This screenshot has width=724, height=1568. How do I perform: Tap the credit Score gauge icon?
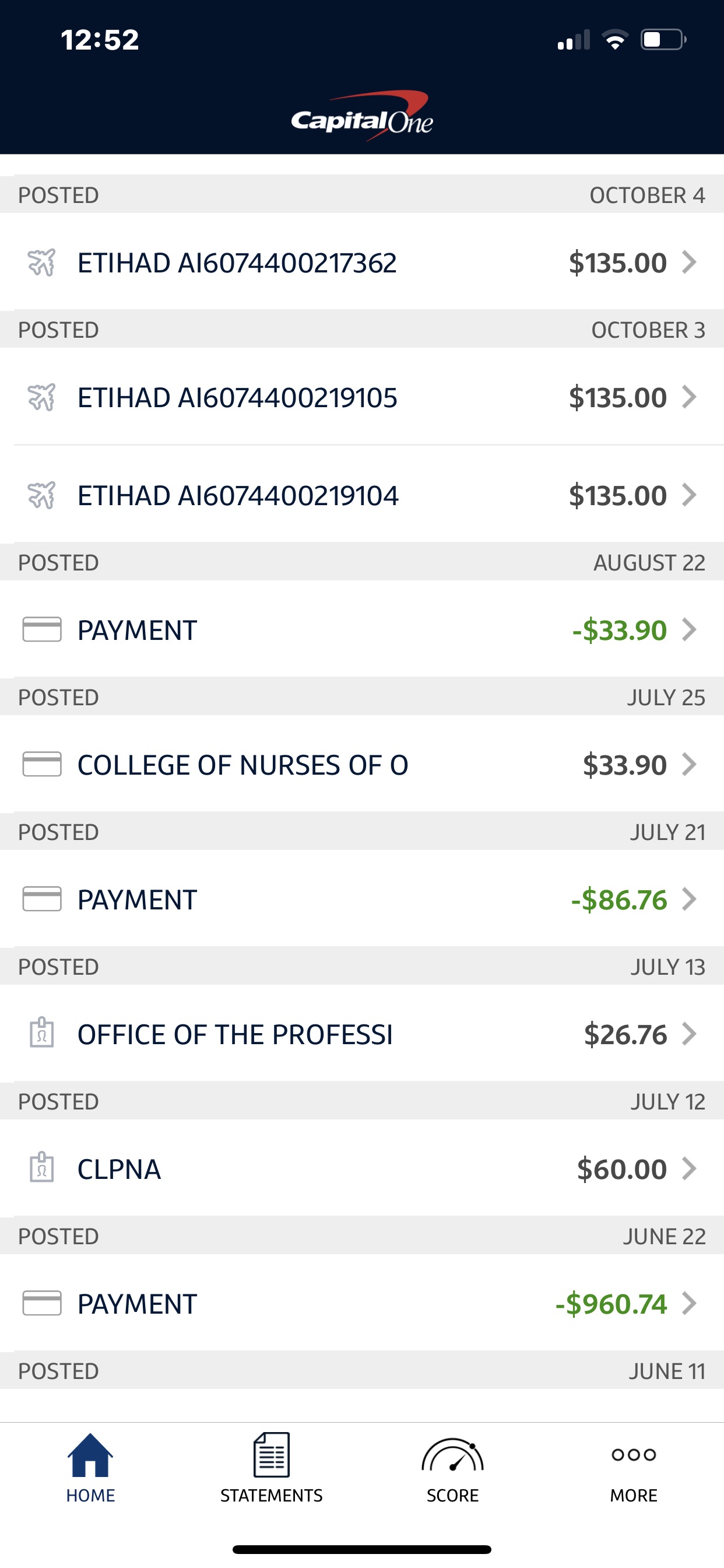452,1455
